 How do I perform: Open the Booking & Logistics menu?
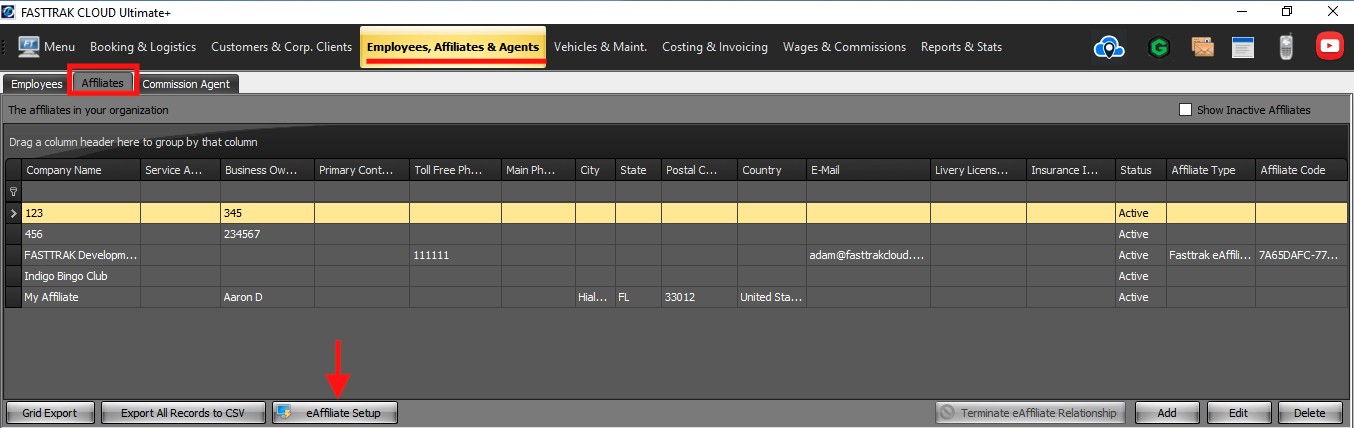(145, 47)
